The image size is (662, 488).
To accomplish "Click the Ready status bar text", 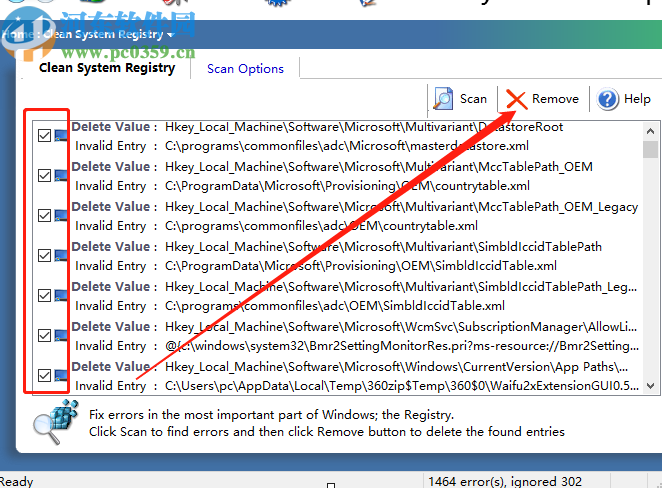I will [16, 481].
